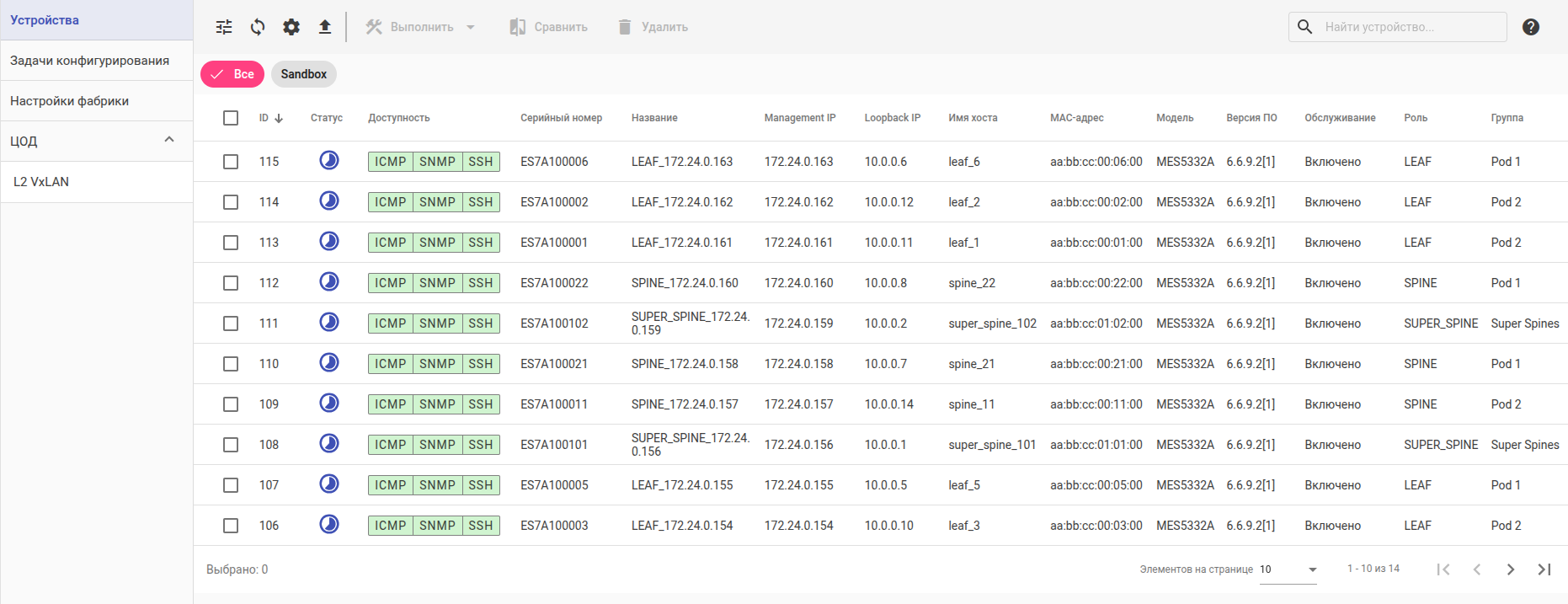Click the upload arrow icon
1568x604 pixels.
(325, 27)
